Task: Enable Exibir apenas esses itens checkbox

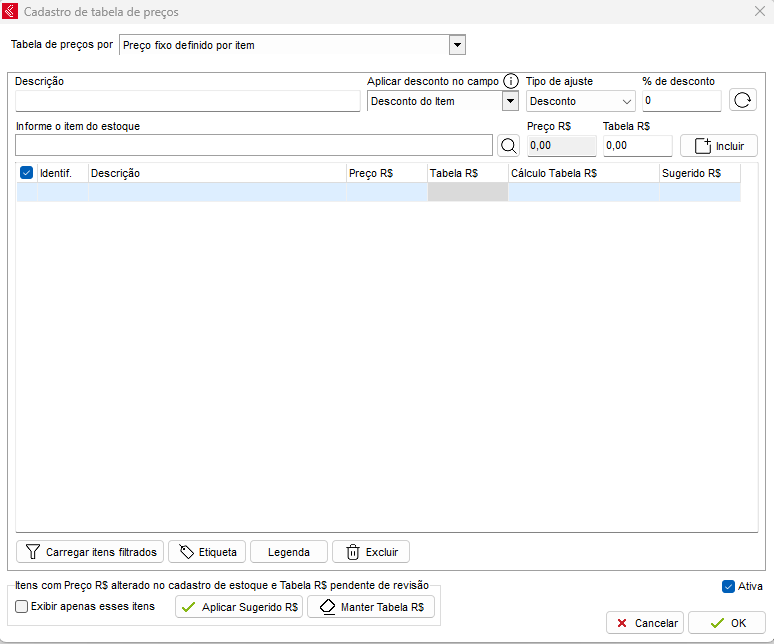Action: [22, 606]
